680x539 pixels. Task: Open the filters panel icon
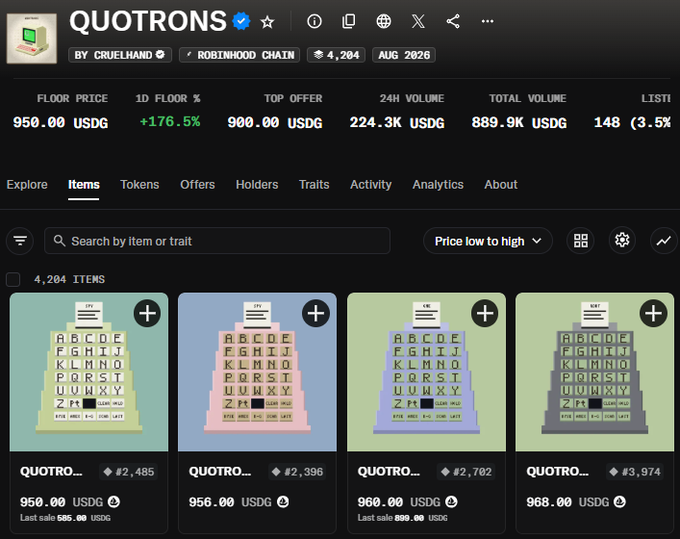click(x=20, y=241)
